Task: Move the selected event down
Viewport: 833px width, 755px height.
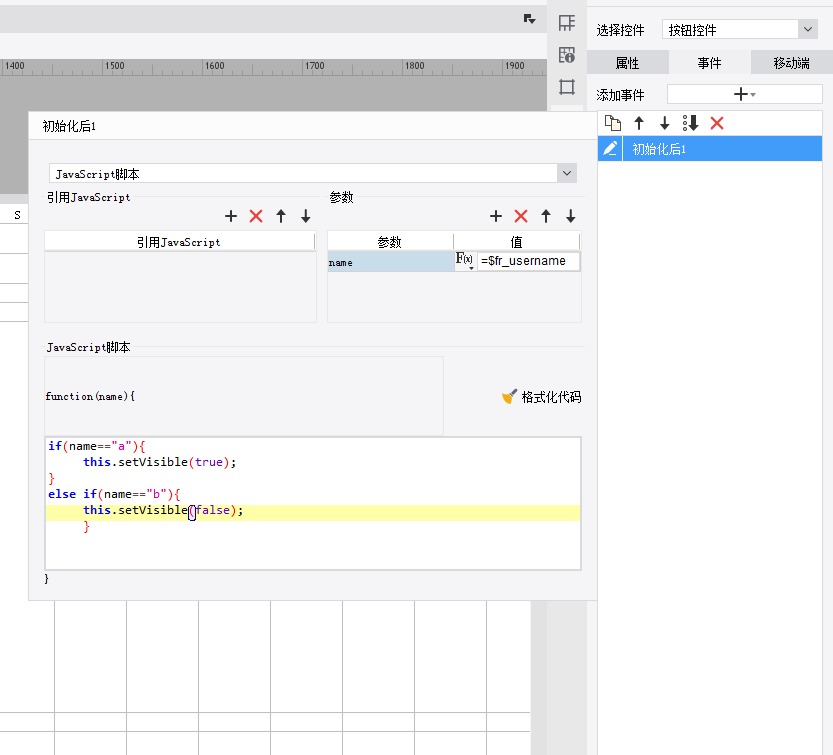Action: [664, 123]
